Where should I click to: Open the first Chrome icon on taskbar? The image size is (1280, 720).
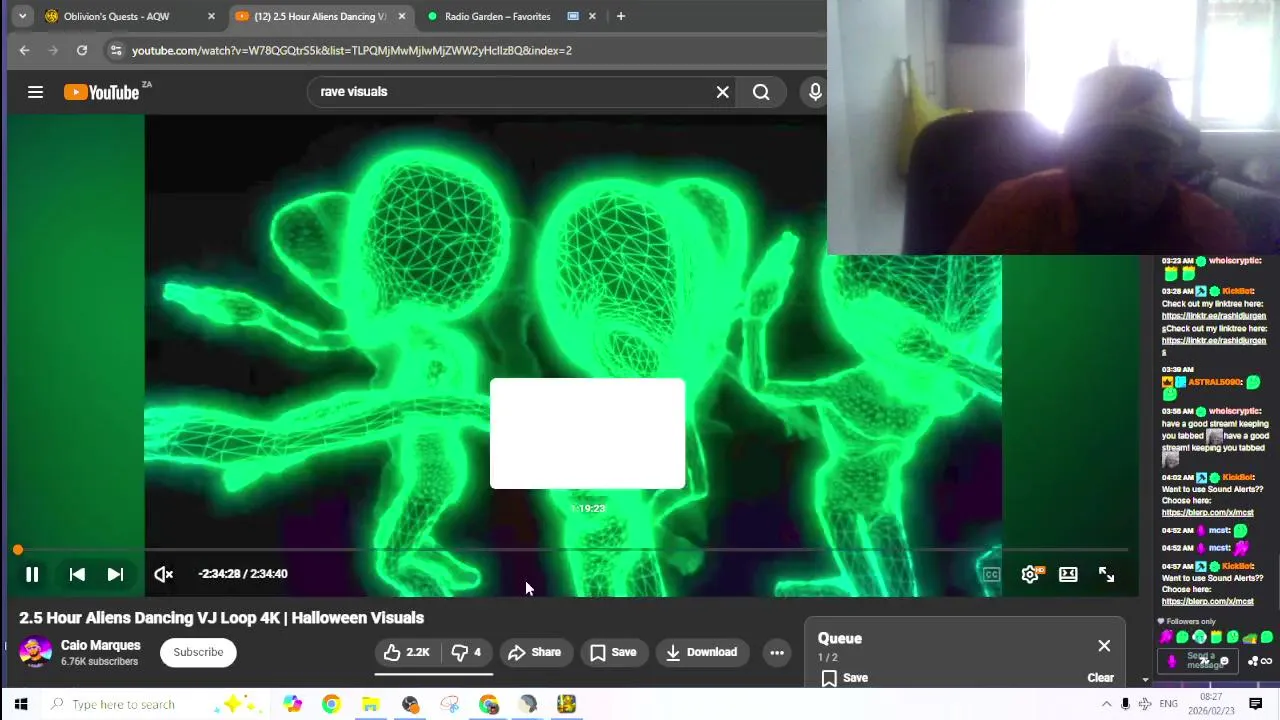tap(331, 704)
